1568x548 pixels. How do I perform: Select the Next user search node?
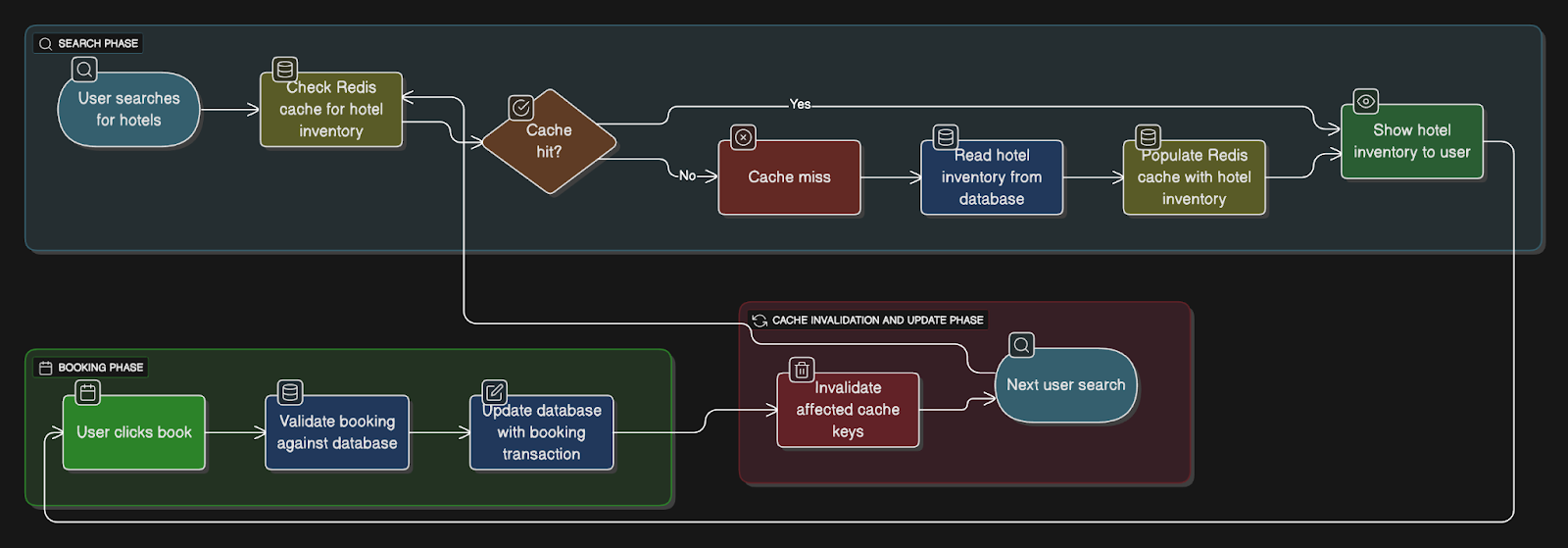pos(1066,385)
